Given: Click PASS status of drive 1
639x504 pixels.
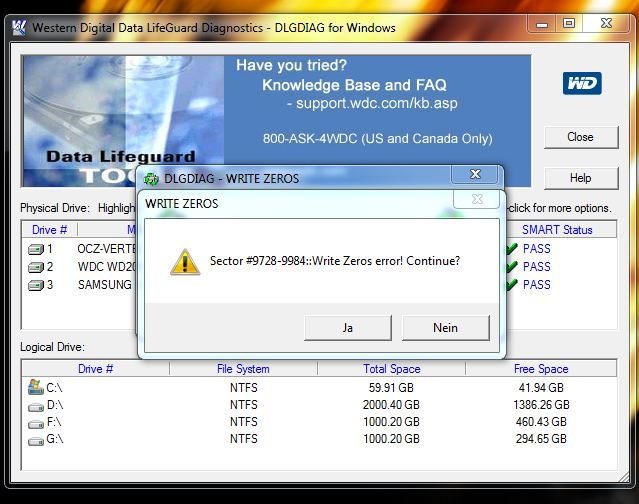Looking at the screenshot, I should (537, 249).
